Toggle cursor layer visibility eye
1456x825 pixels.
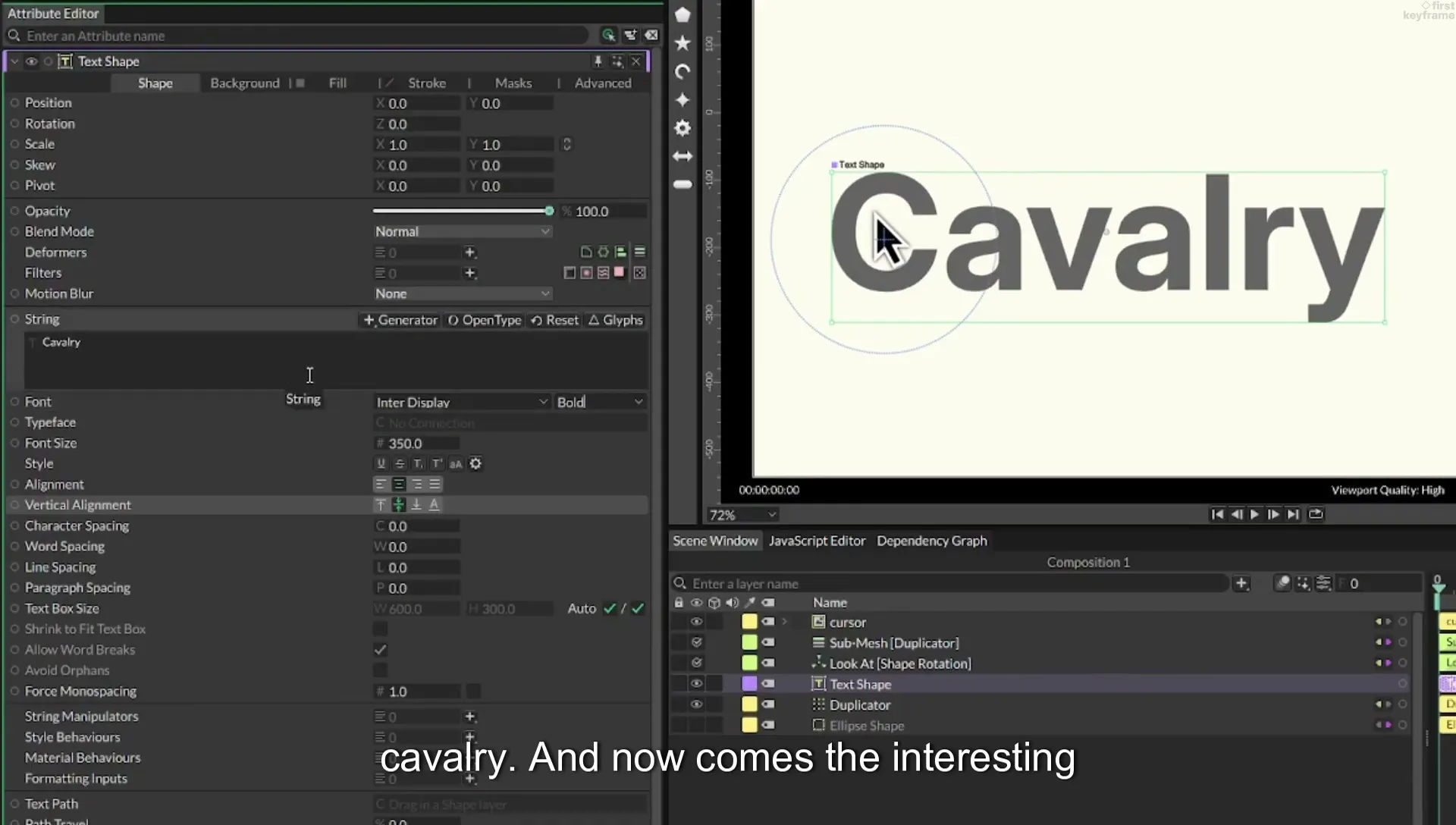[x=696, y=622]
